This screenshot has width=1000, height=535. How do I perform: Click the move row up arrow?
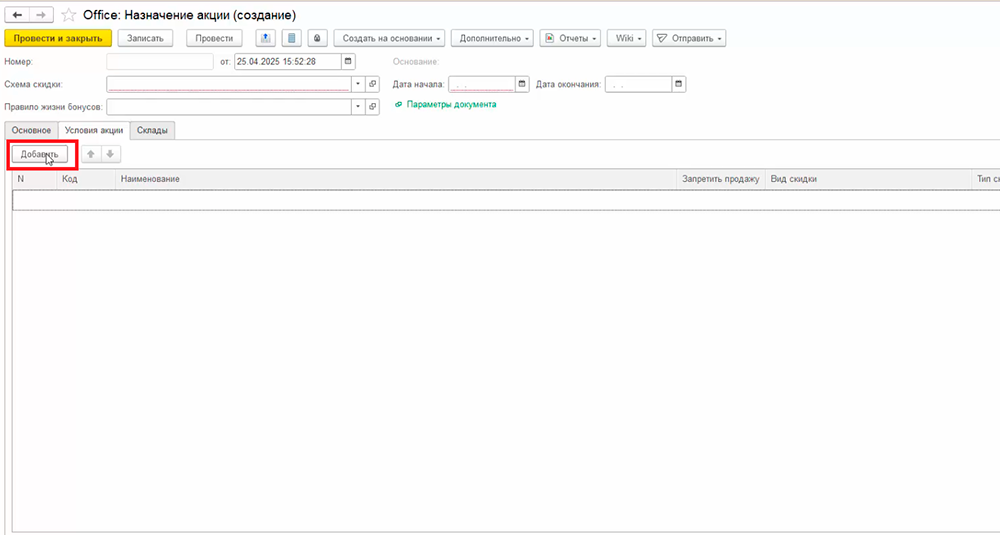tap(91, 154)
